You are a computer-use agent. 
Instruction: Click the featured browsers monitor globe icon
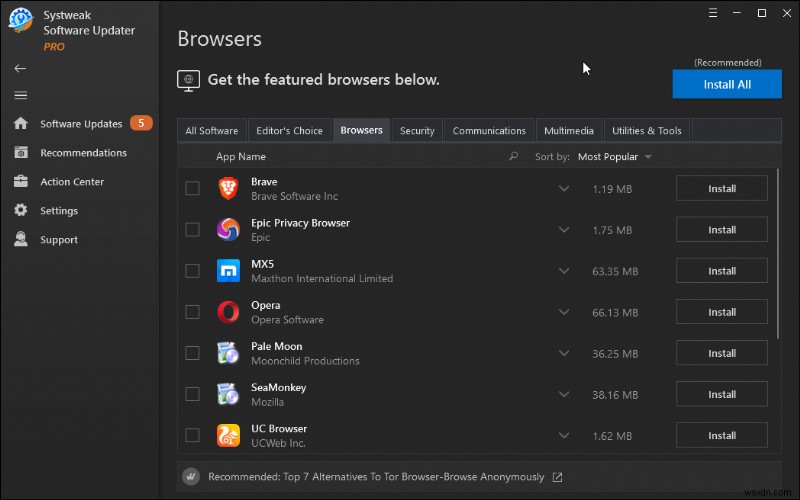(x=188, y=81)
